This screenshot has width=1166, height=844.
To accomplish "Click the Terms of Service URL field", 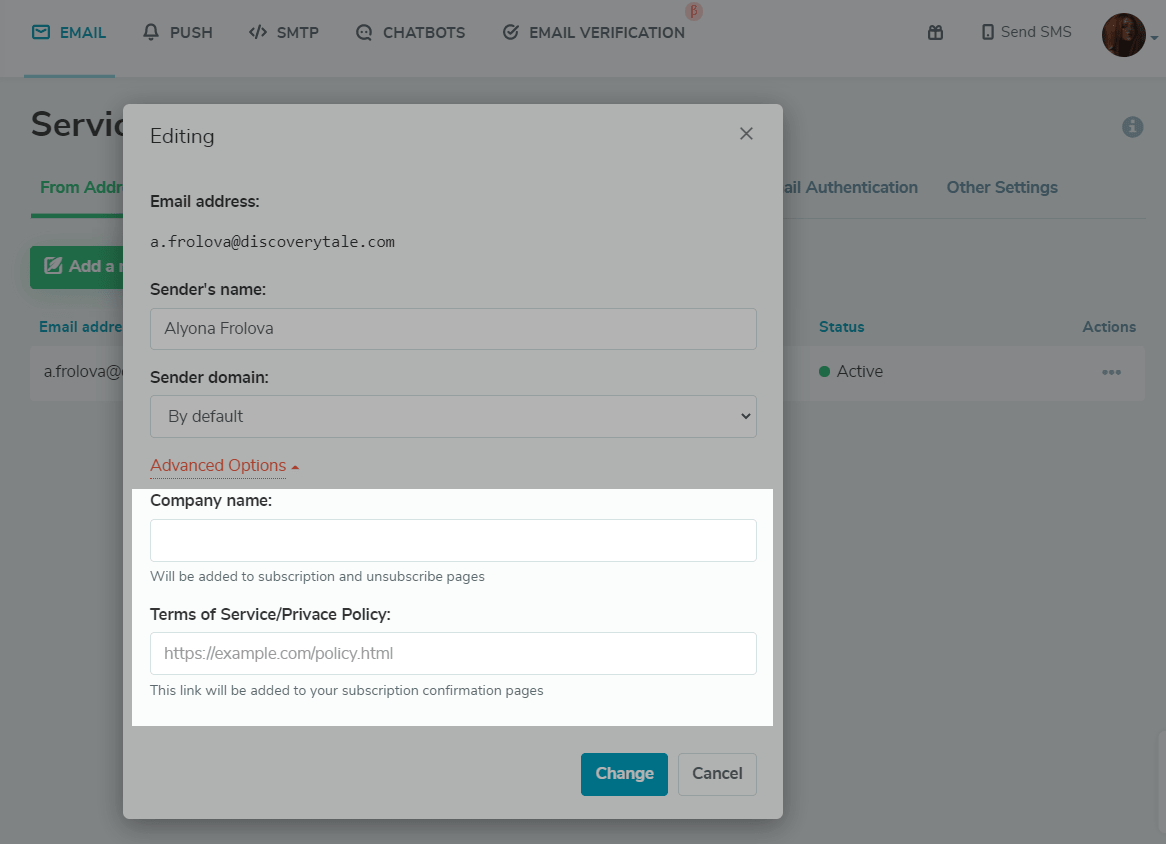I will (453, 654).
